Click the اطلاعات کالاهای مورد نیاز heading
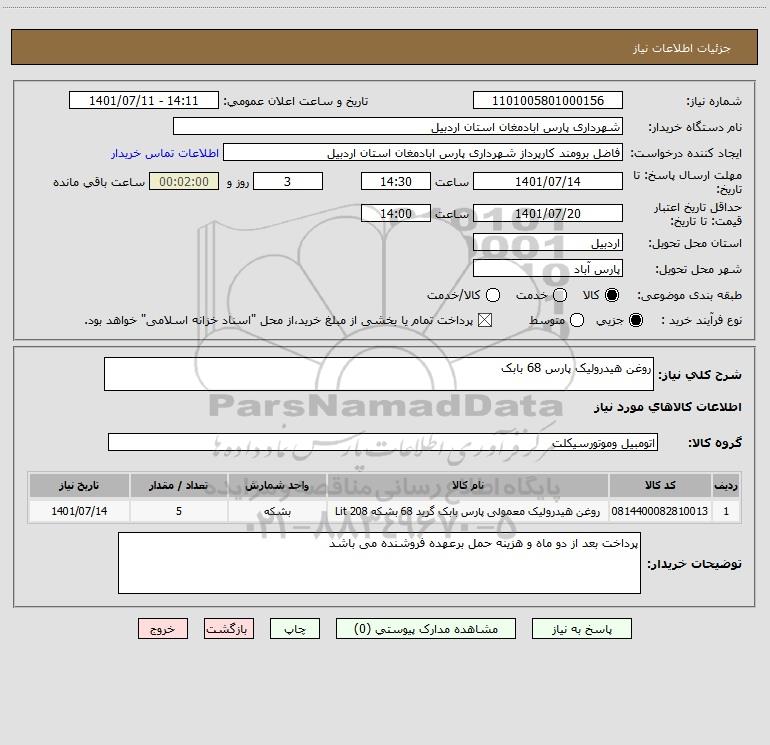This screenshot has height=745, width=770. 667,407
